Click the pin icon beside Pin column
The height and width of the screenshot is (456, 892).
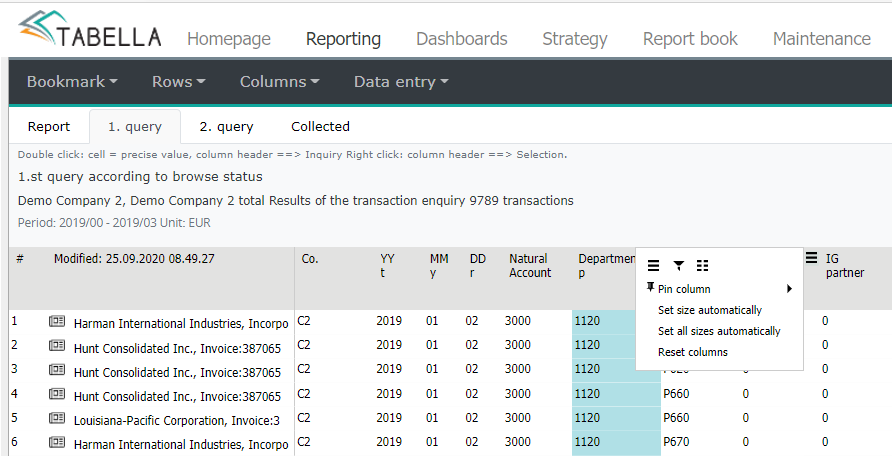pyautogui.click(x=651, y=288)
